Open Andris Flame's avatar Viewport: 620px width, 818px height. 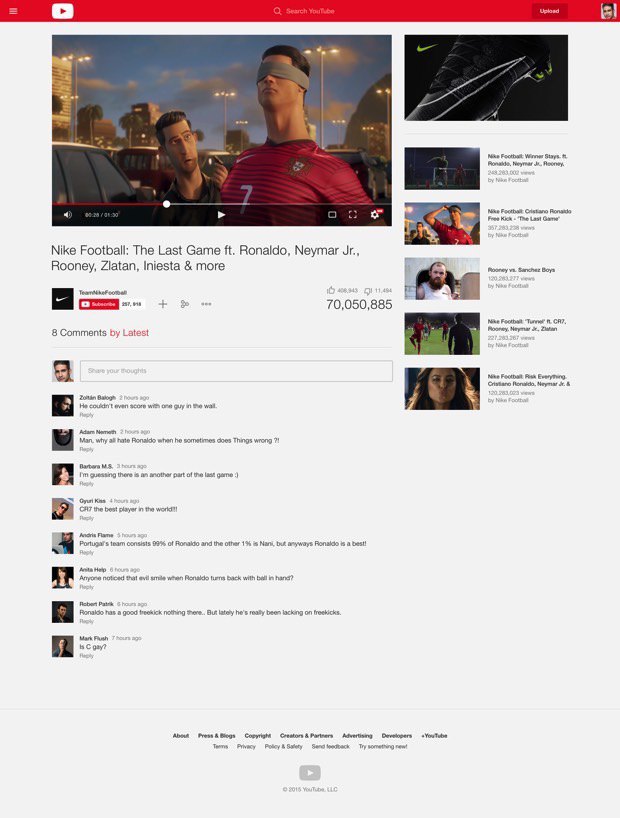63,543
